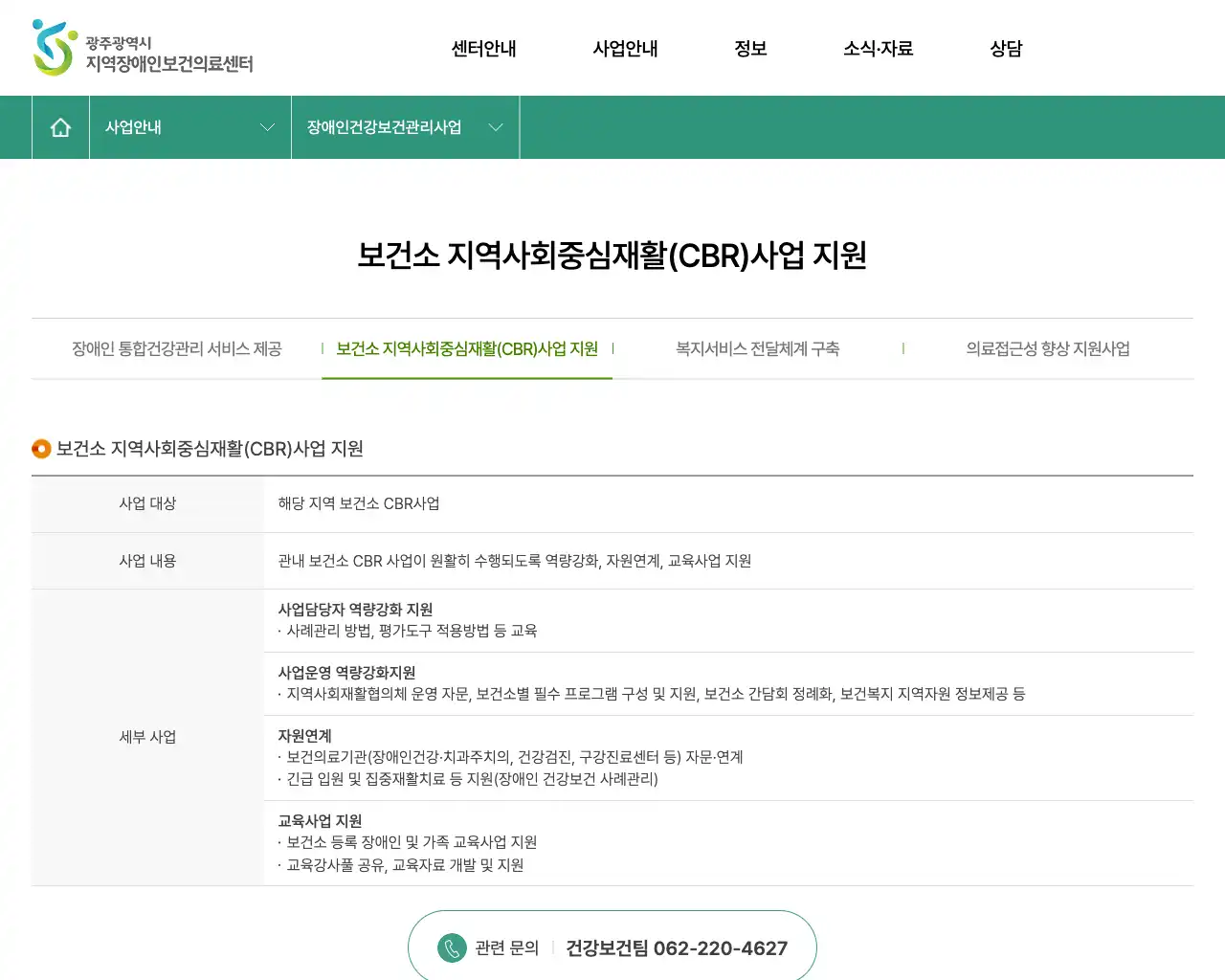Click the green phone icon by 관련 문의
1225x980 pixels.
[x=452, y=948]
